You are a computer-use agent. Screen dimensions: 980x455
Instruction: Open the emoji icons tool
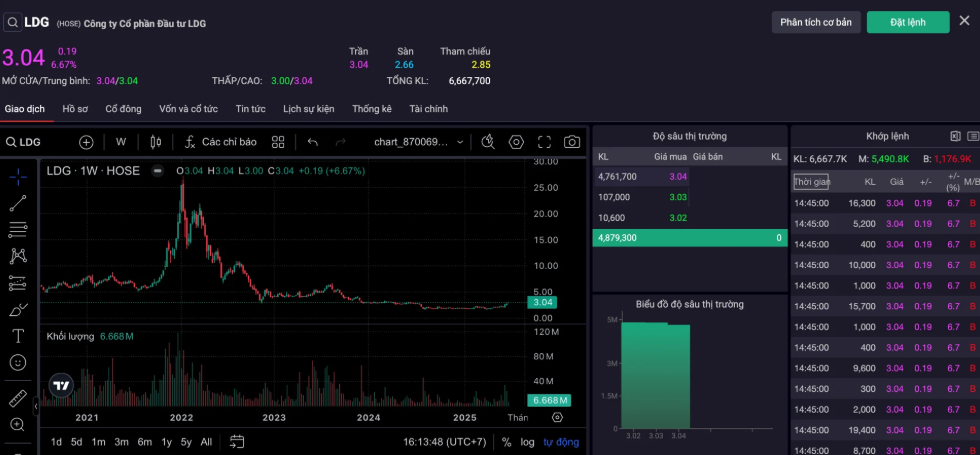[x=18, y=362]
